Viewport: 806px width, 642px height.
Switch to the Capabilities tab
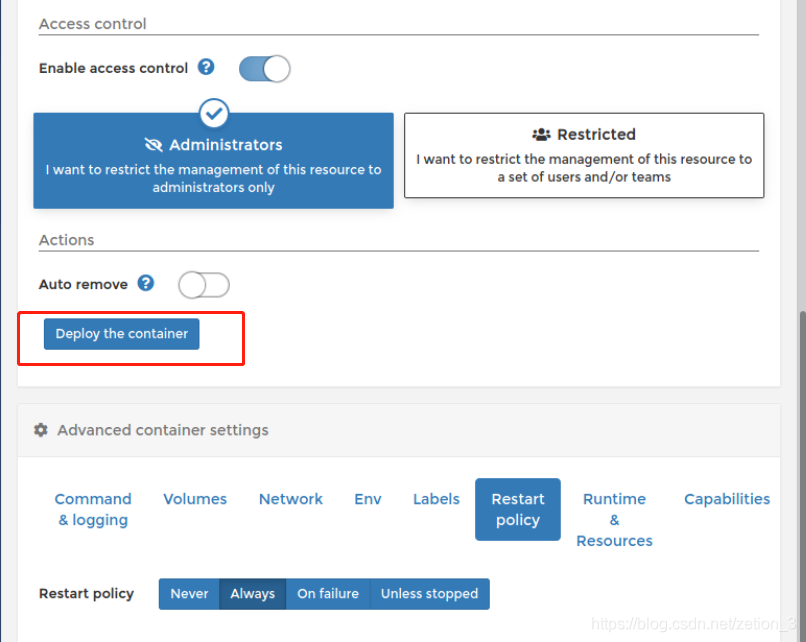[x=727, y=499]
